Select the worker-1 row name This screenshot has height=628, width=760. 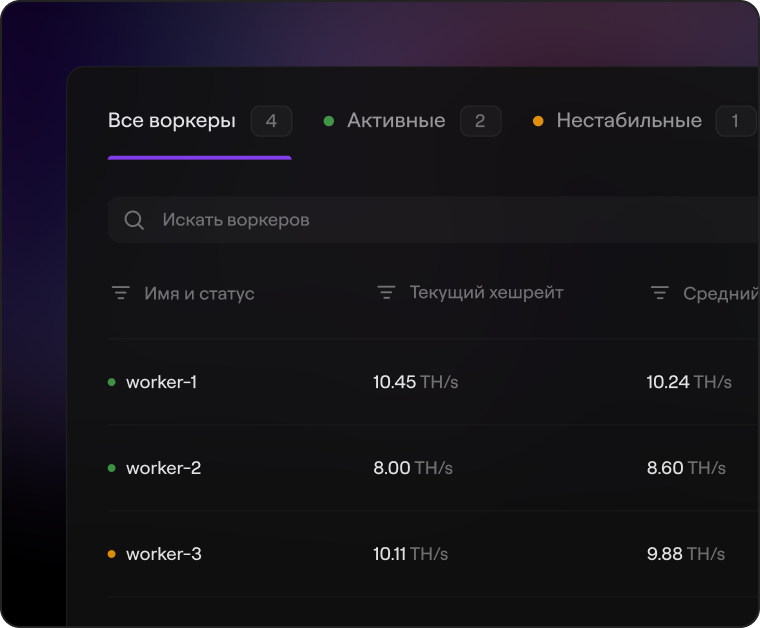pyautogui.click(x=161, y=382)
